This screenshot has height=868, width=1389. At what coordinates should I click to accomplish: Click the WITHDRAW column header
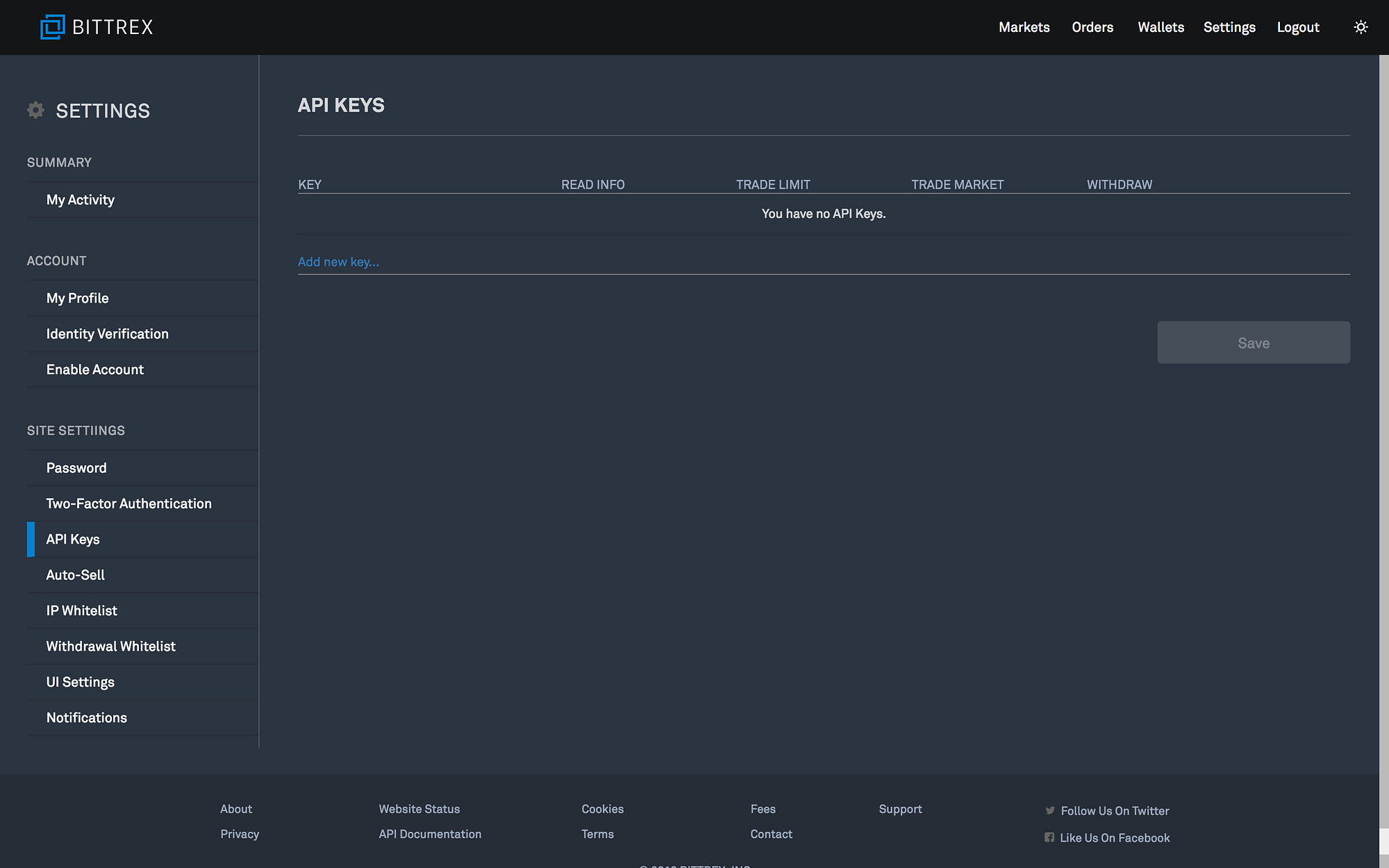[1119, 185]
